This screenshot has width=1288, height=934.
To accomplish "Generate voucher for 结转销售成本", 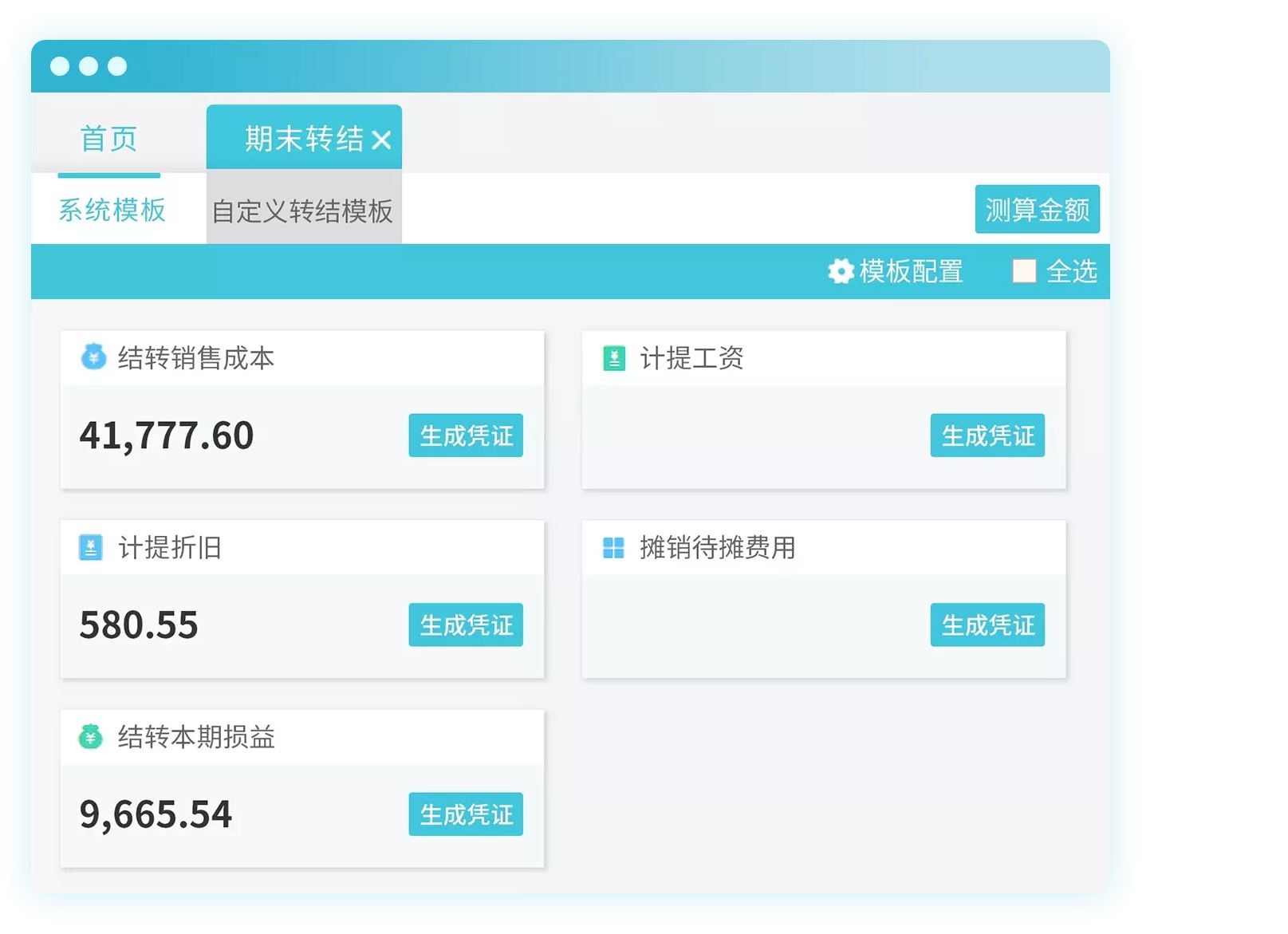I will (x=466, y=435).
